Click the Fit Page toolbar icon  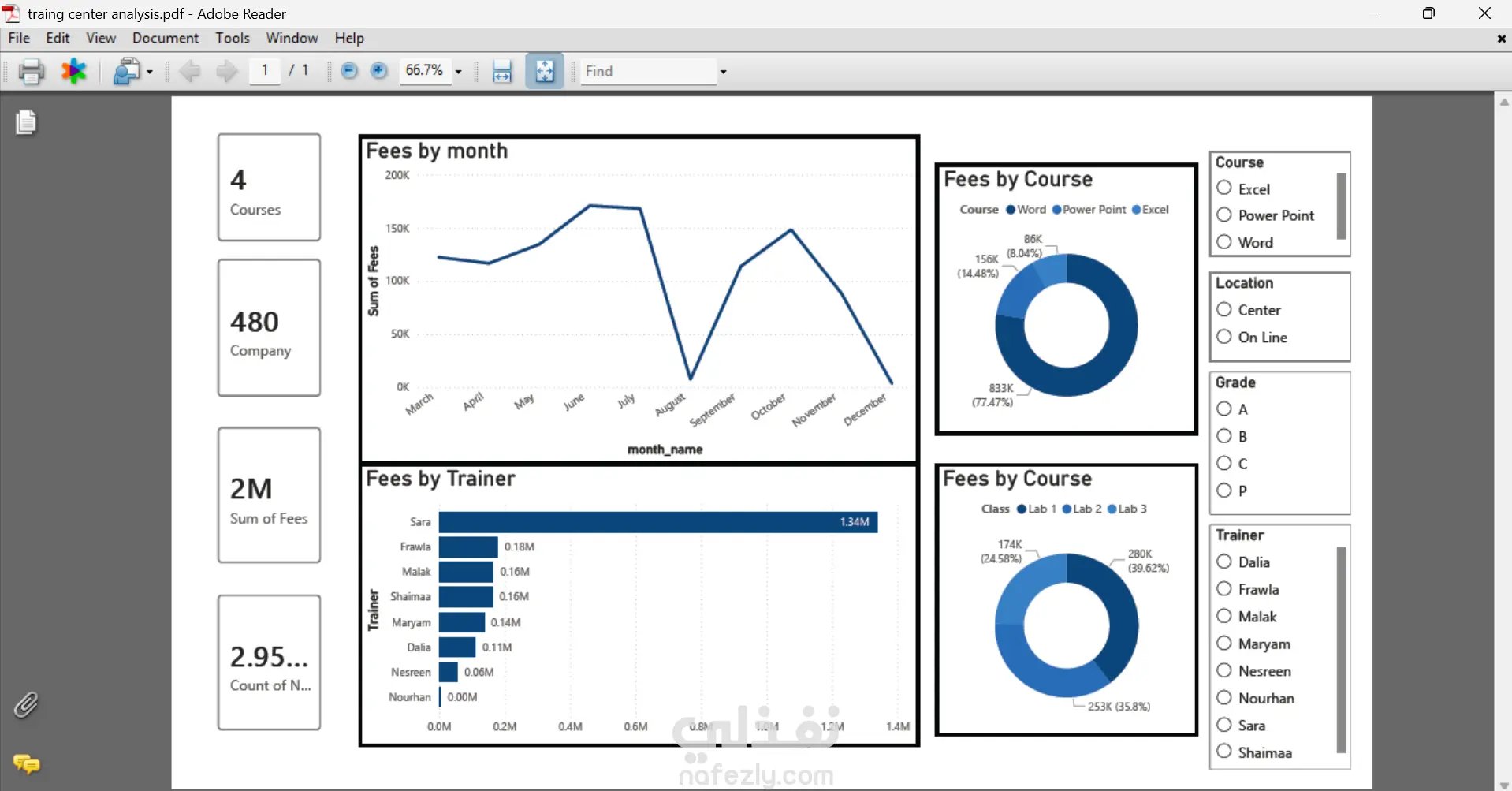tap(545, 72)
